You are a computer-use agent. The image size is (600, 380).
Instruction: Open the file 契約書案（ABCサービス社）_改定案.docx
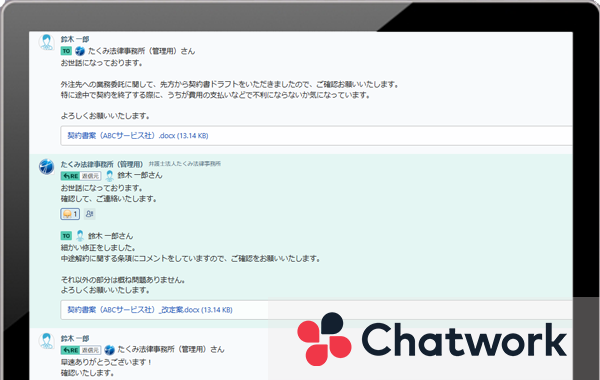coord(150,310)
